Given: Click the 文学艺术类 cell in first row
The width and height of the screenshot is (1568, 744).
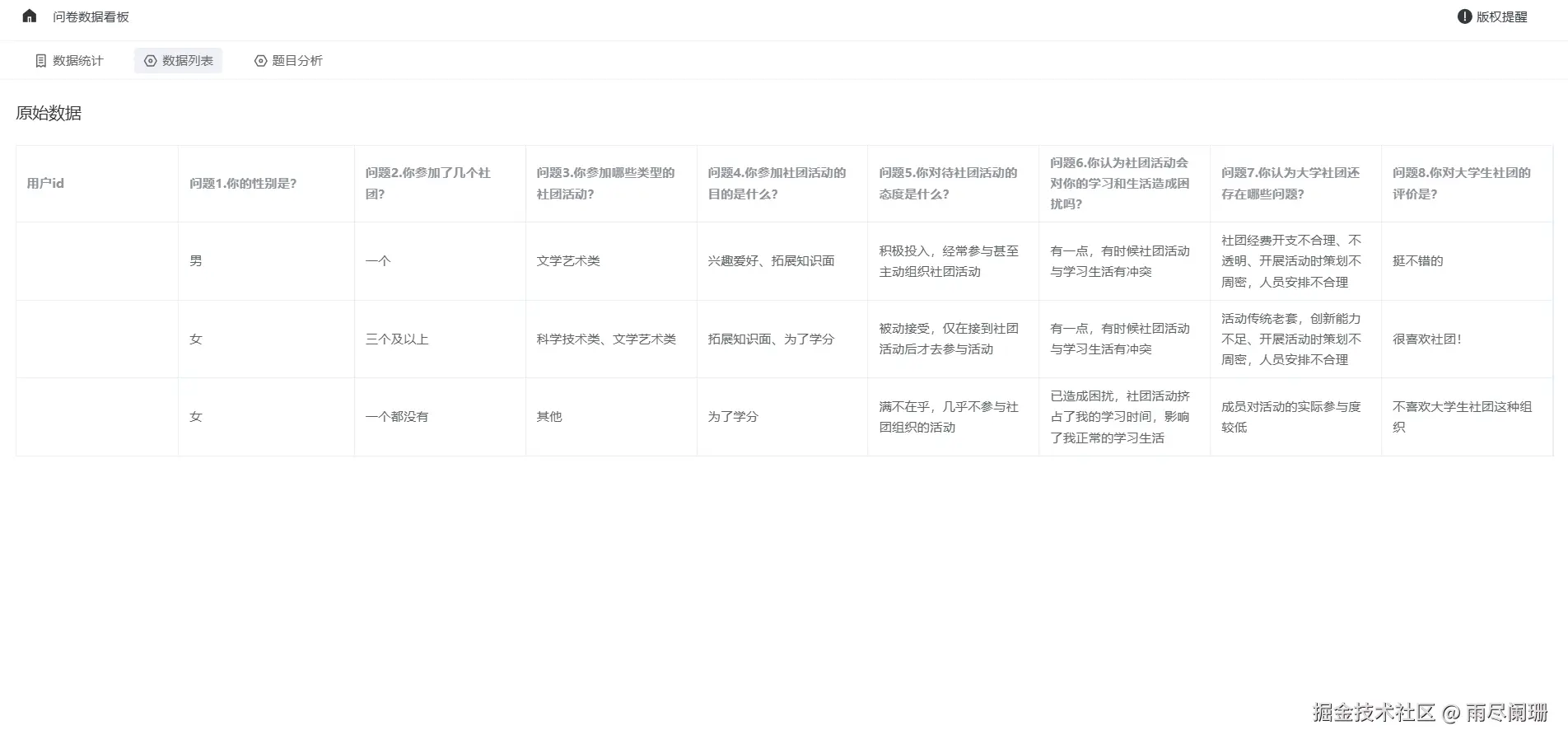Looking at the screenshot, I should click(611, 261).
